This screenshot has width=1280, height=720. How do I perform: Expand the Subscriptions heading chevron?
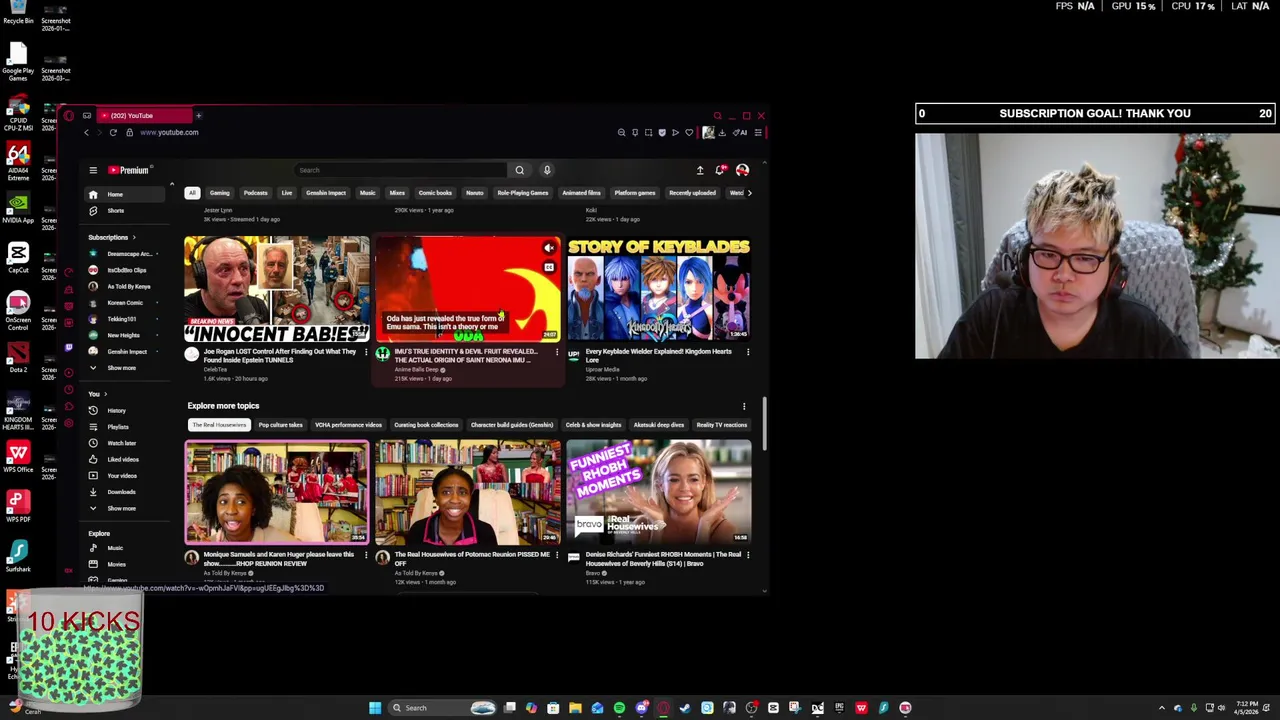coord(134,238)
